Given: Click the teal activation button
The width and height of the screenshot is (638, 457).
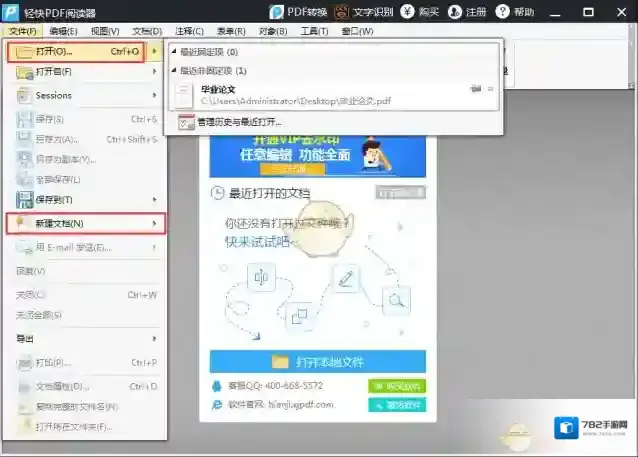Looking at the screenshot, I should pyautogui.click(x=397, y=405).
